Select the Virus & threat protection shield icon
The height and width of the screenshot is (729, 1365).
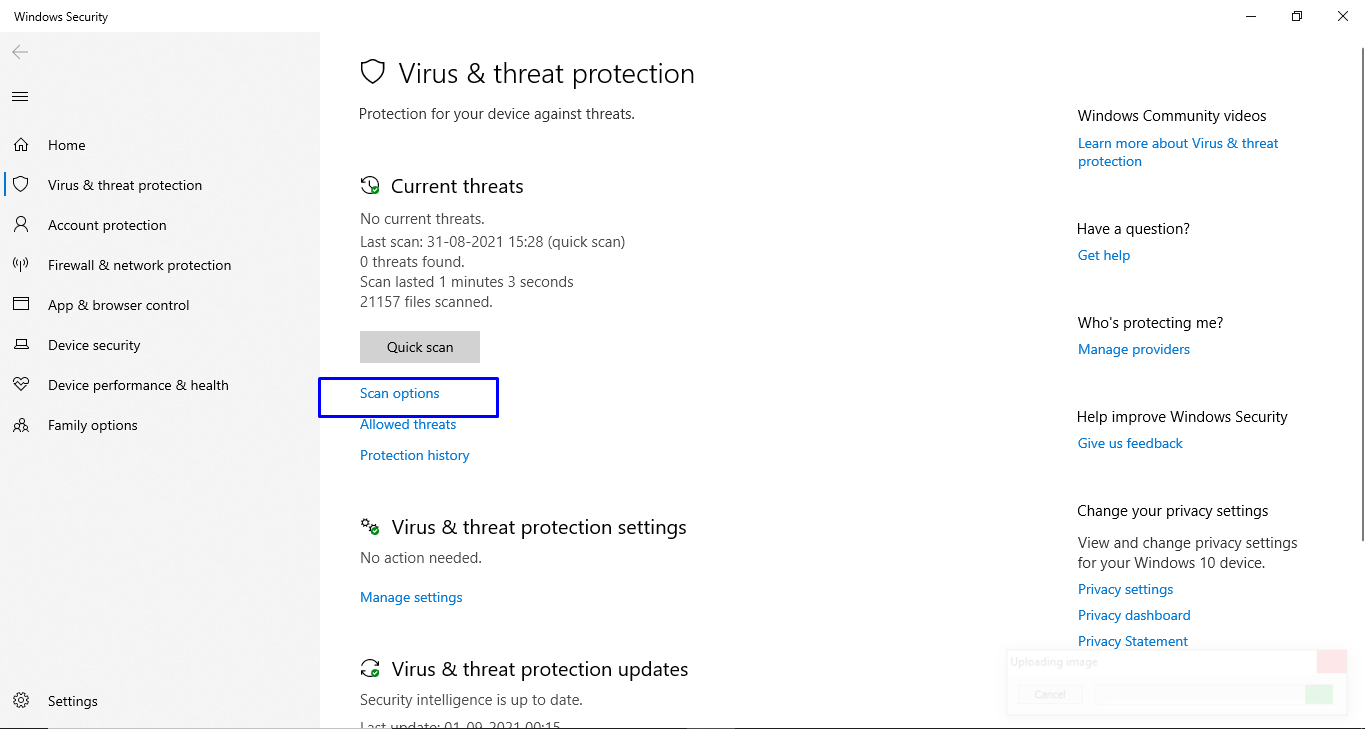[x=21, y=185]
